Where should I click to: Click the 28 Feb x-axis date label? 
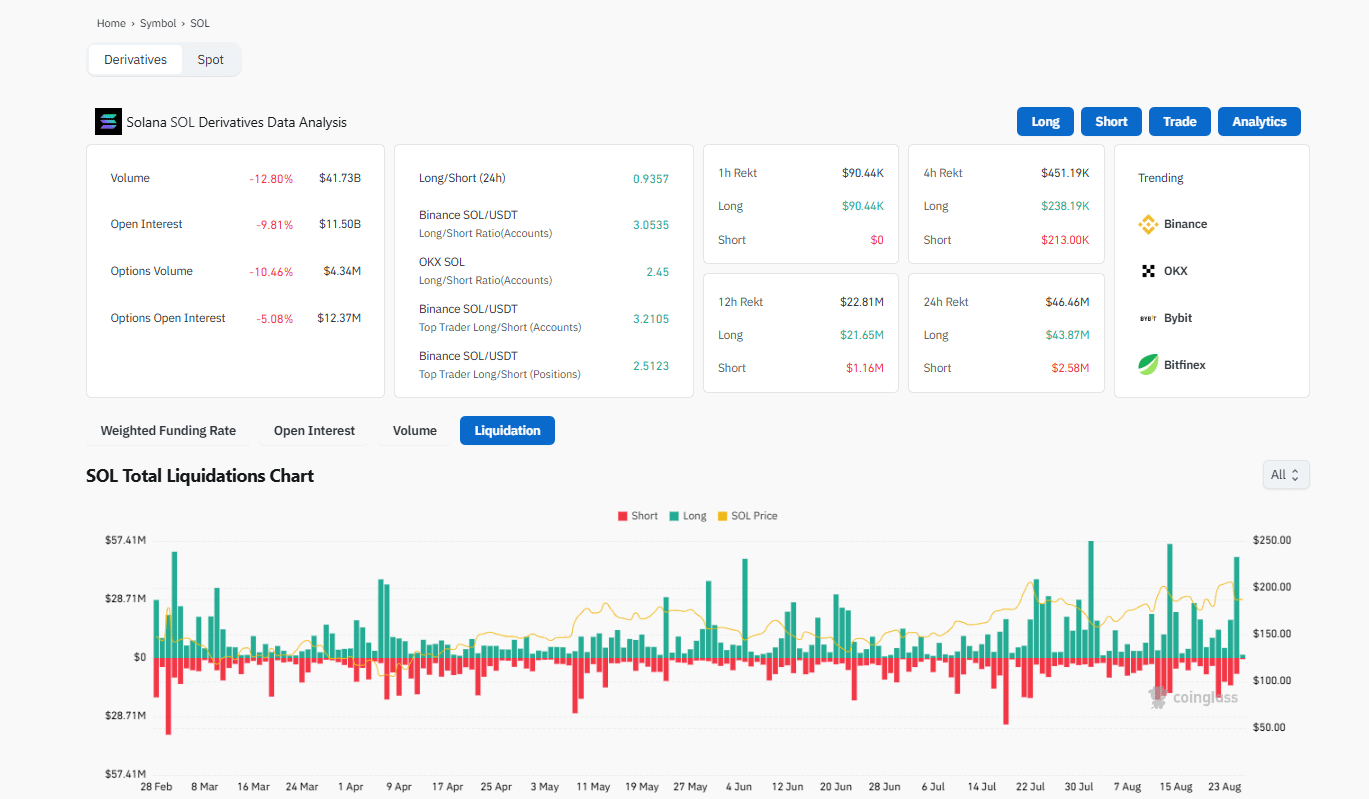(x=155, y=787)
